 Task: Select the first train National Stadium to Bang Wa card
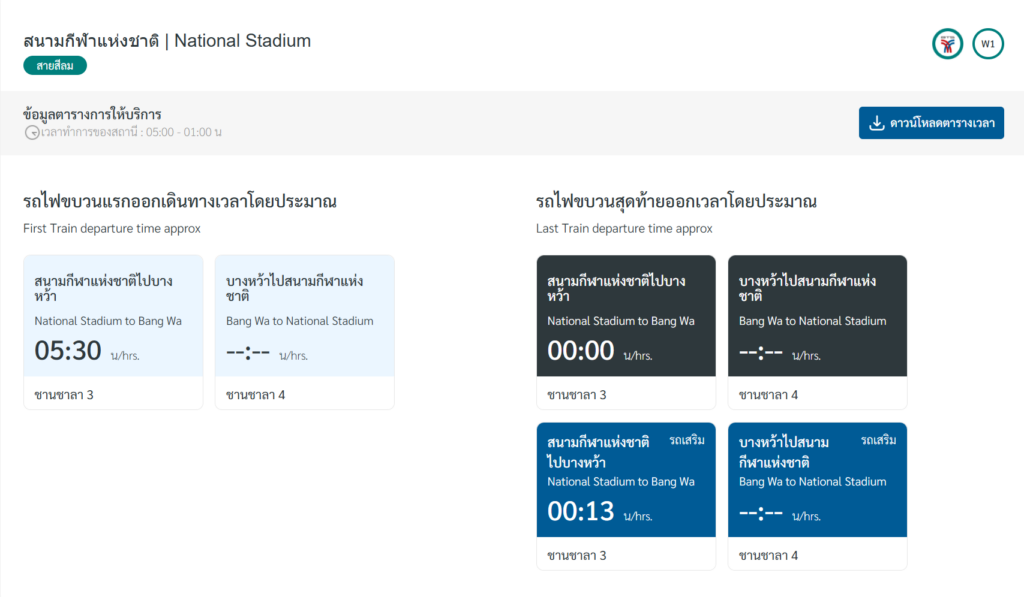[x=113, y=330]
